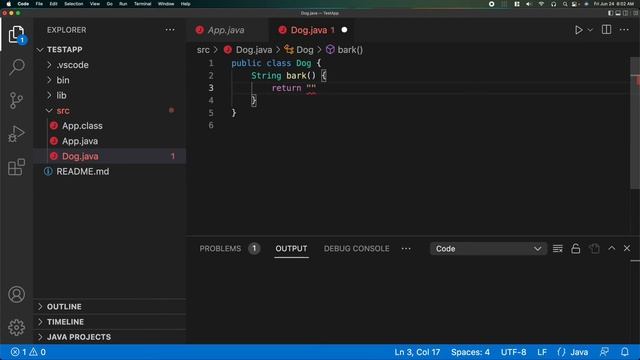
Task: Open Explorer Views and More Actions menu
Action: [170, 30]
